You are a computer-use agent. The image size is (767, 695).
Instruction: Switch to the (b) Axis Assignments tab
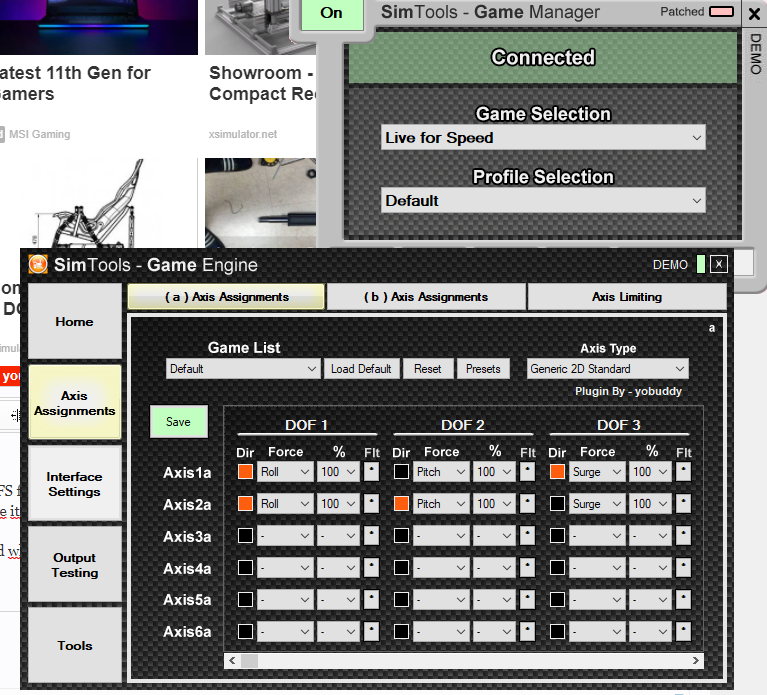[x=426, y=297]
